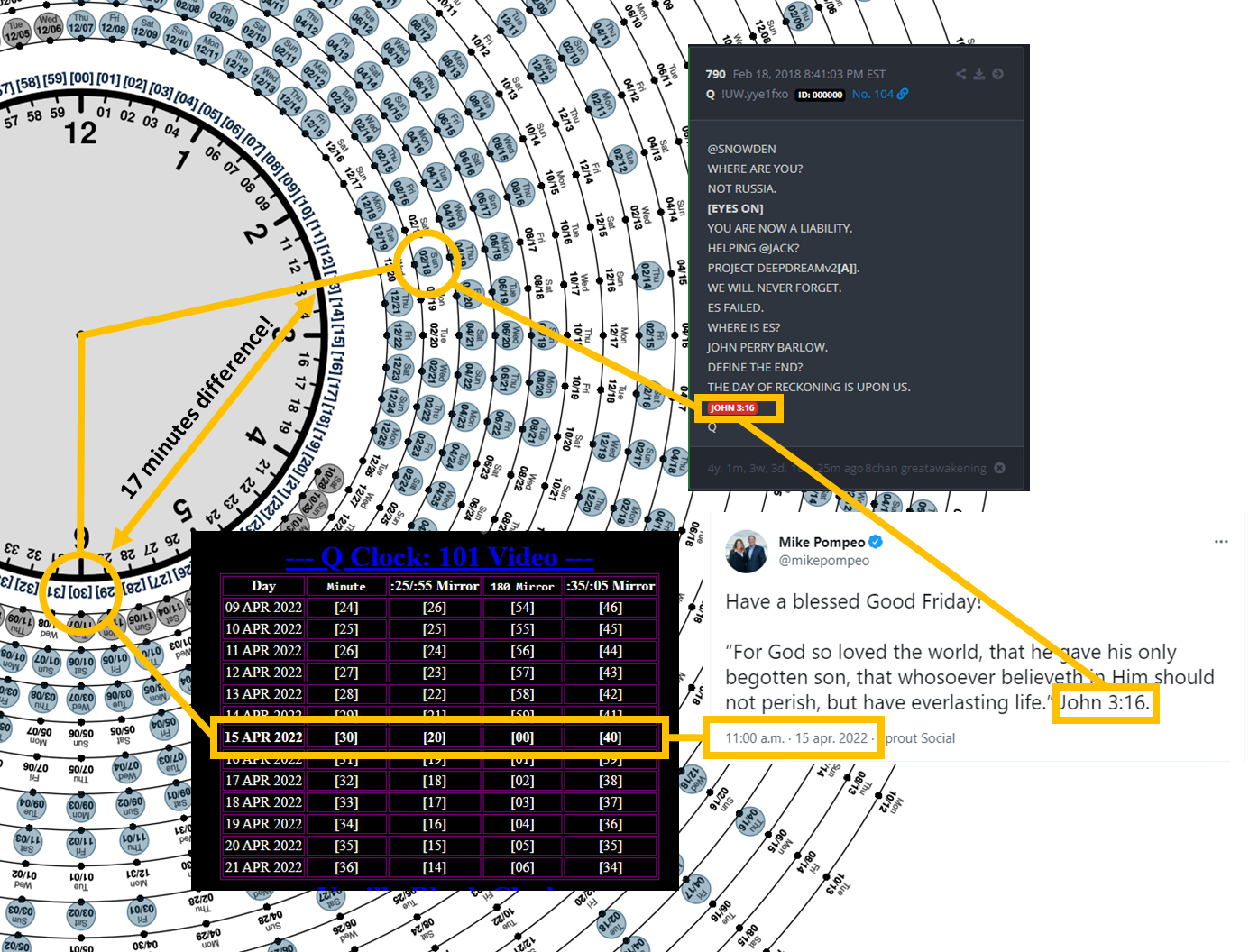Click the post number "790"
The image size is (1249, 952).
pos(716,74)
